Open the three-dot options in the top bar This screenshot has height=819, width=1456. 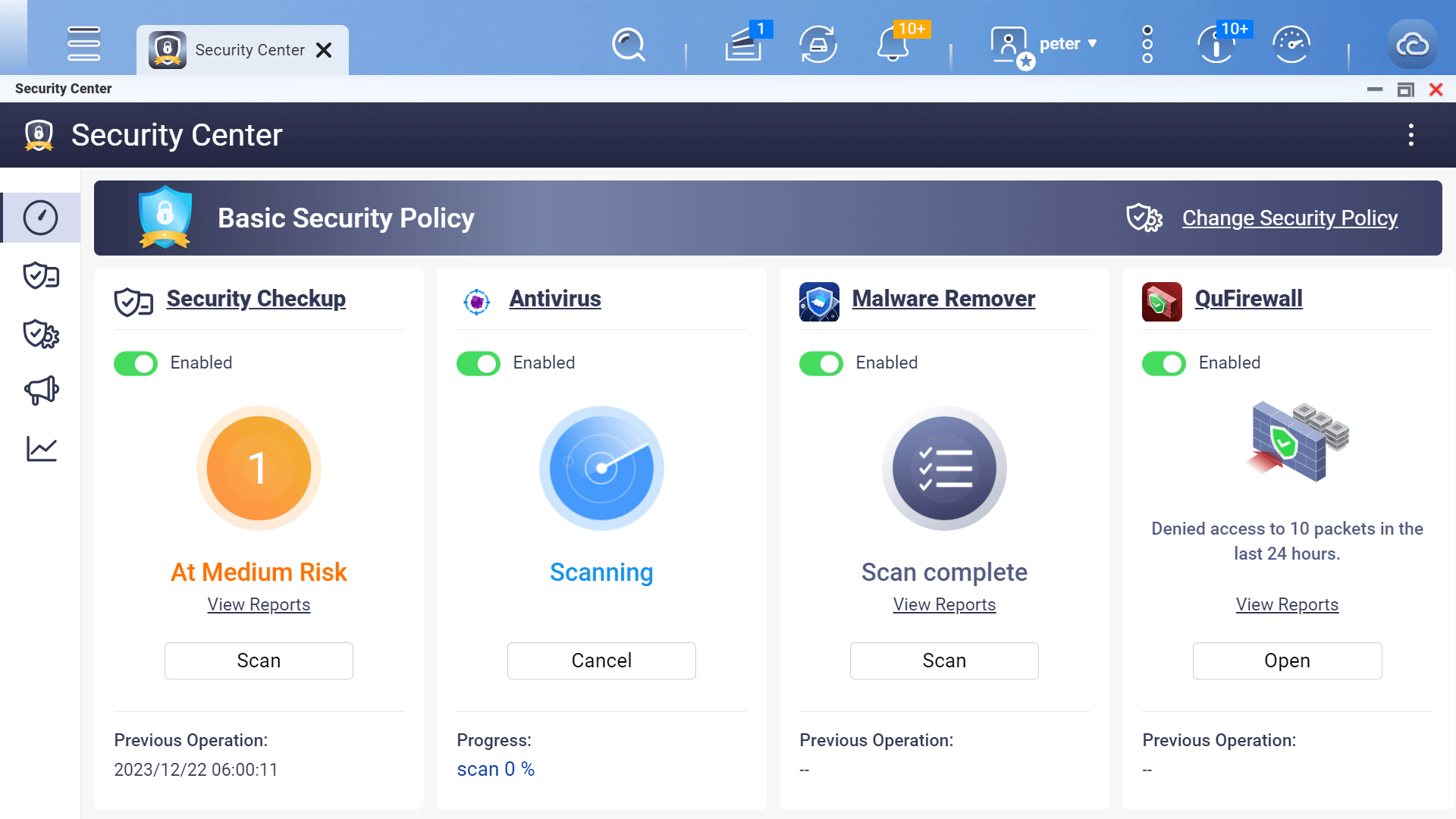click(x=1147, y=43)
